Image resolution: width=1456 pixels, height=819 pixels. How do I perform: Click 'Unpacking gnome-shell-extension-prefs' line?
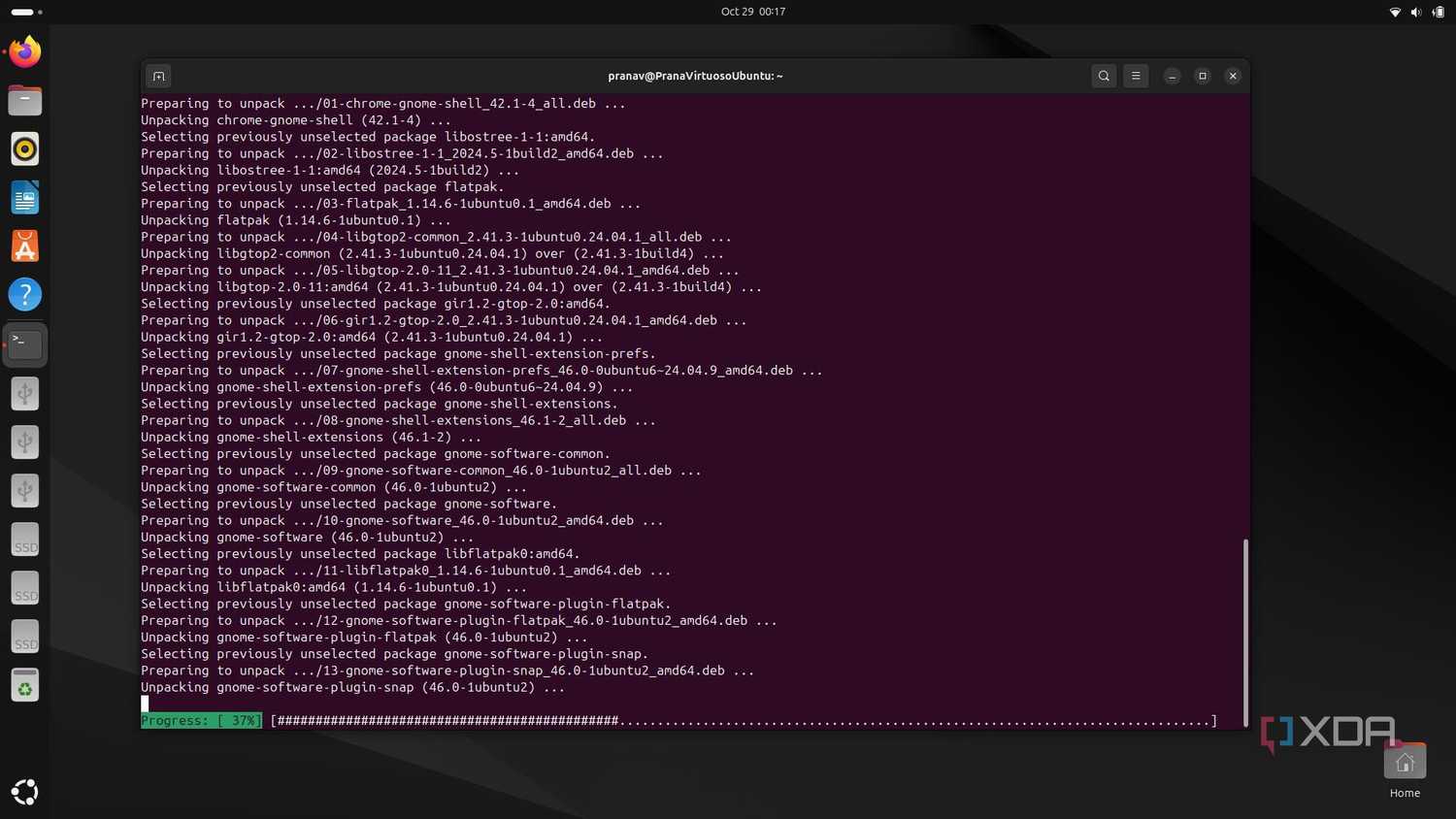click(x=387, y=387)
